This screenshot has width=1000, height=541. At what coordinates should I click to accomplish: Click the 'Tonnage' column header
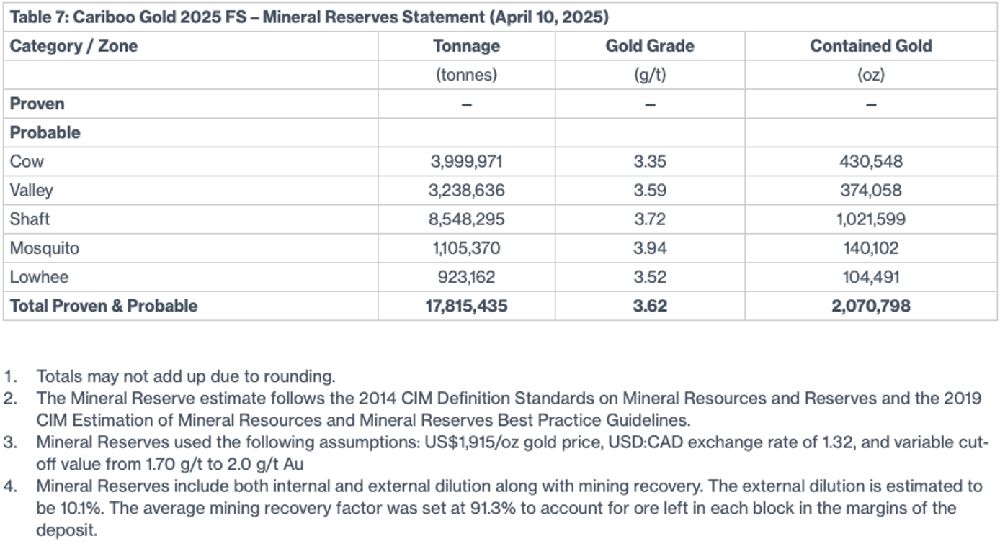pos(466,46)
